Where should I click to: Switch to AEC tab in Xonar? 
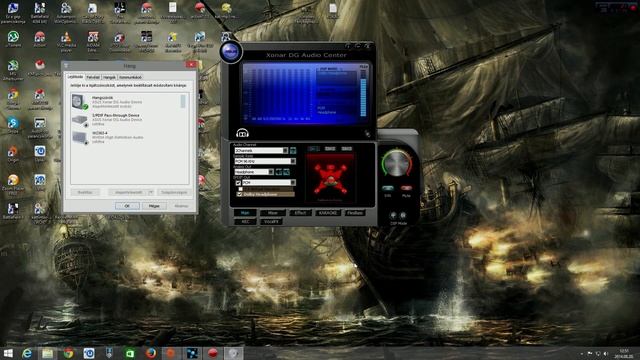pyautogui.click(x=245, y=222)
